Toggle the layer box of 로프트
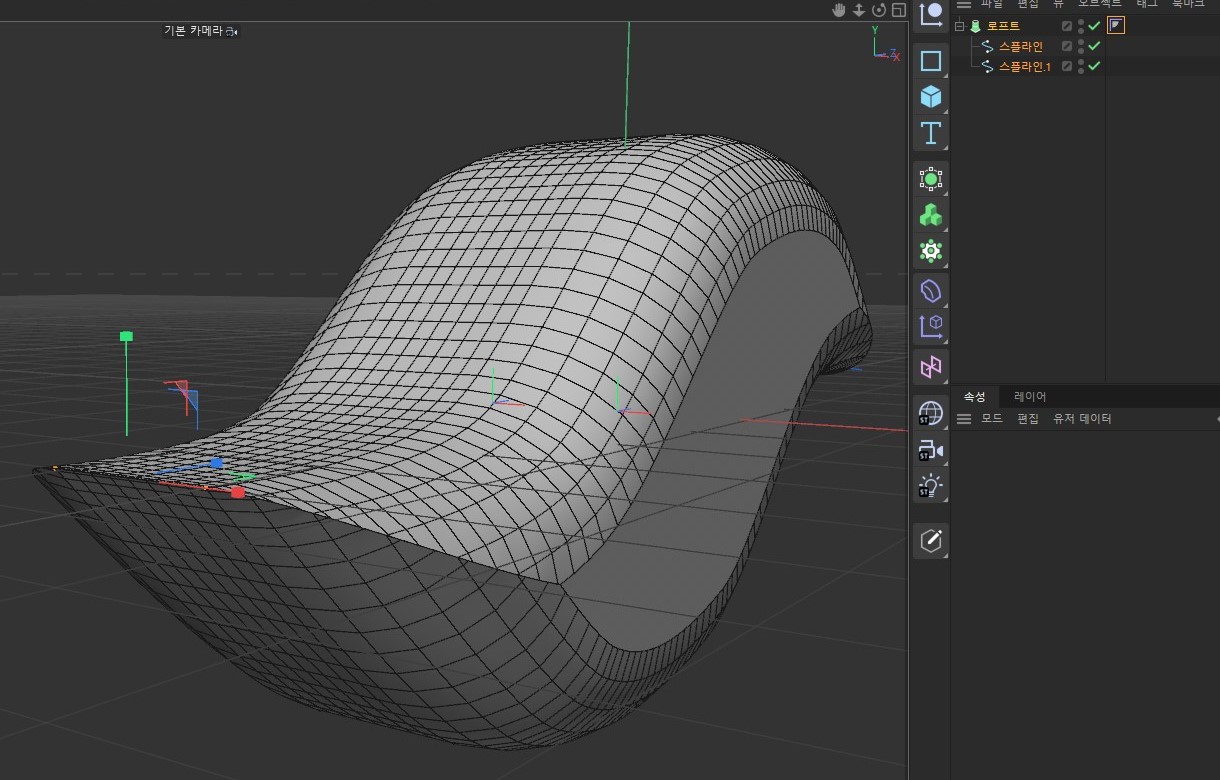Viewport: 1220px width, 780px height. [1067, 26]
